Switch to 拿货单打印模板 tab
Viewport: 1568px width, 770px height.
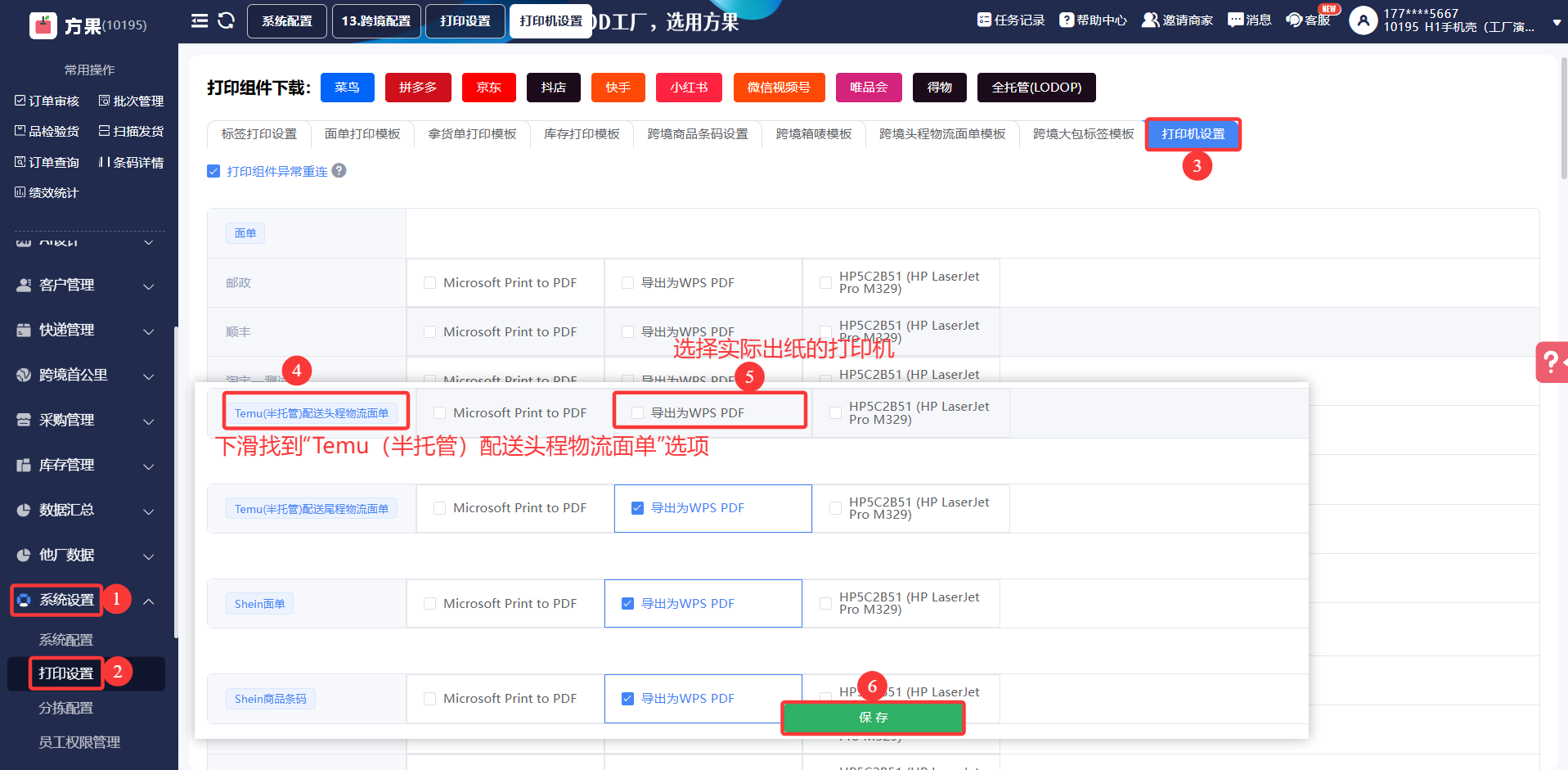pyautogui.click(x=472, y=134)
